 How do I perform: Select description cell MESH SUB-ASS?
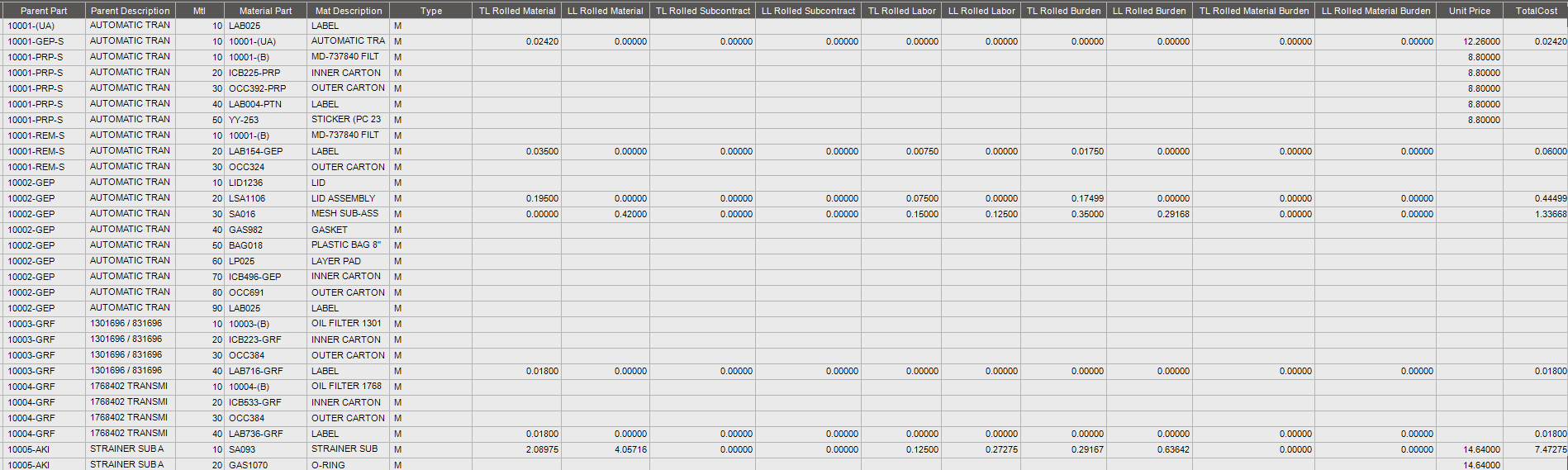pyautogui.click(x=348, y=214)
